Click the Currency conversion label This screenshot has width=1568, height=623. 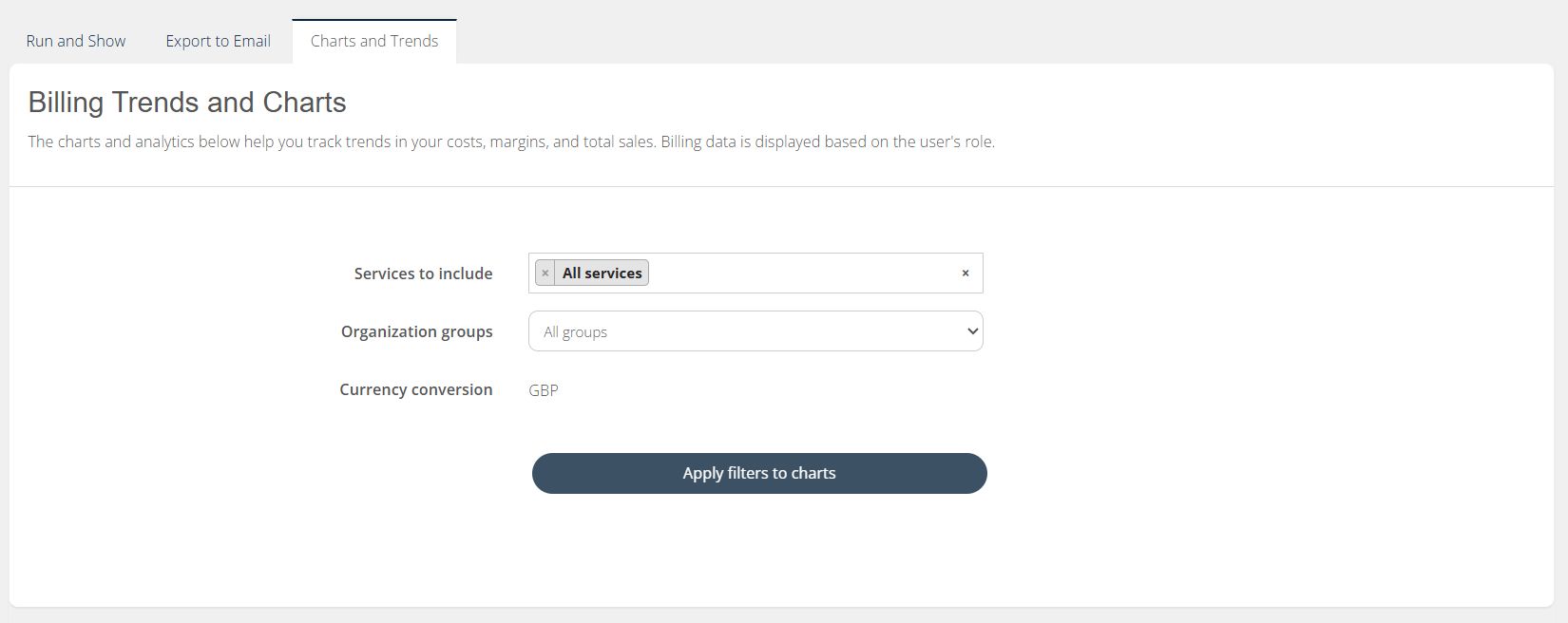click(x=415, y=389)
